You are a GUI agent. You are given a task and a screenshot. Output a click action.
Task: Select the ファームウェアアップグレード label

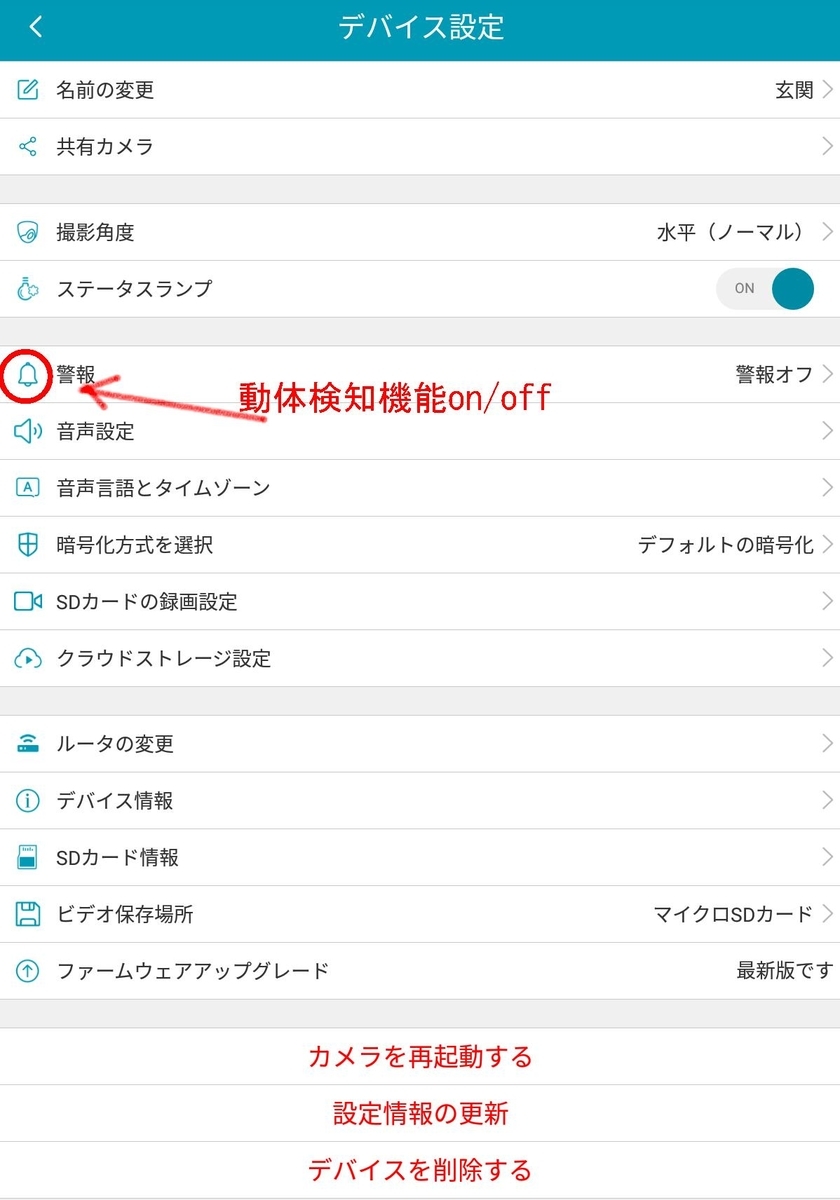point(193,971)
